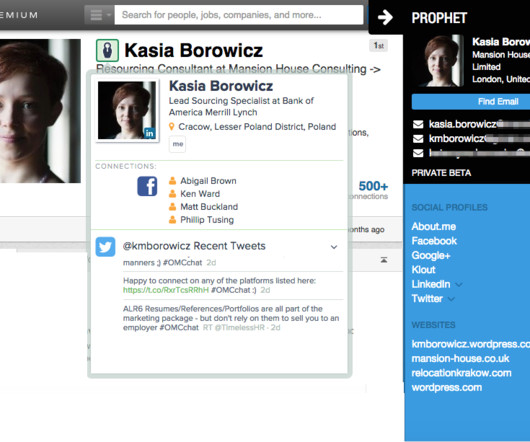
Task: Click the third envelope icon in Prophet
Action: (x=418, y=153)
